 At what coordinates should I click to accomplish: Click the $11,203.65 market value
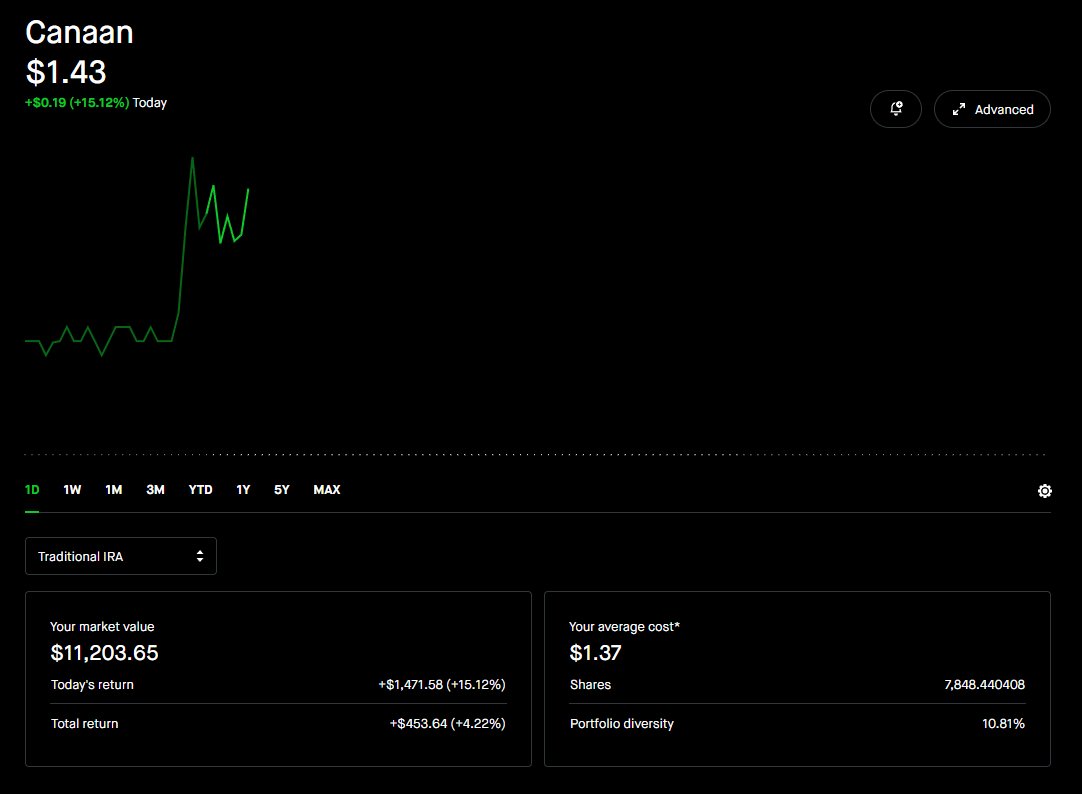click(x=104, y=653)
